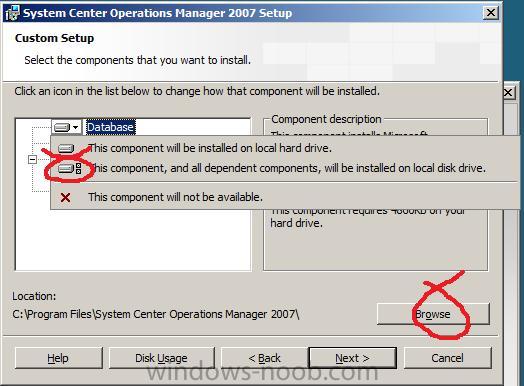Go back with the "< Back" button

pos(264,358)
